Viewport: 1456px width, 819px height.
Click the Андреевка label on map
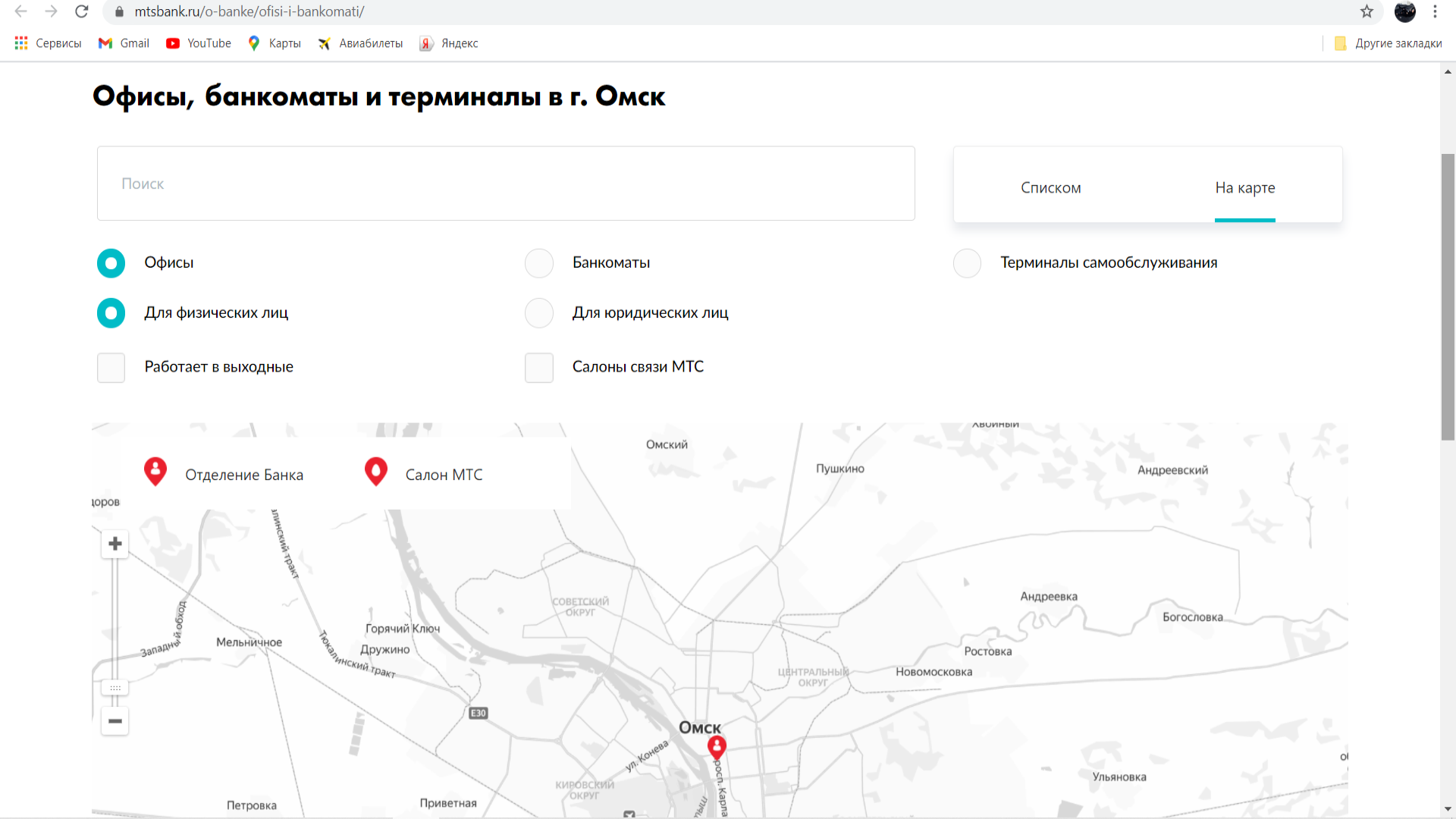click(1049, 596)
